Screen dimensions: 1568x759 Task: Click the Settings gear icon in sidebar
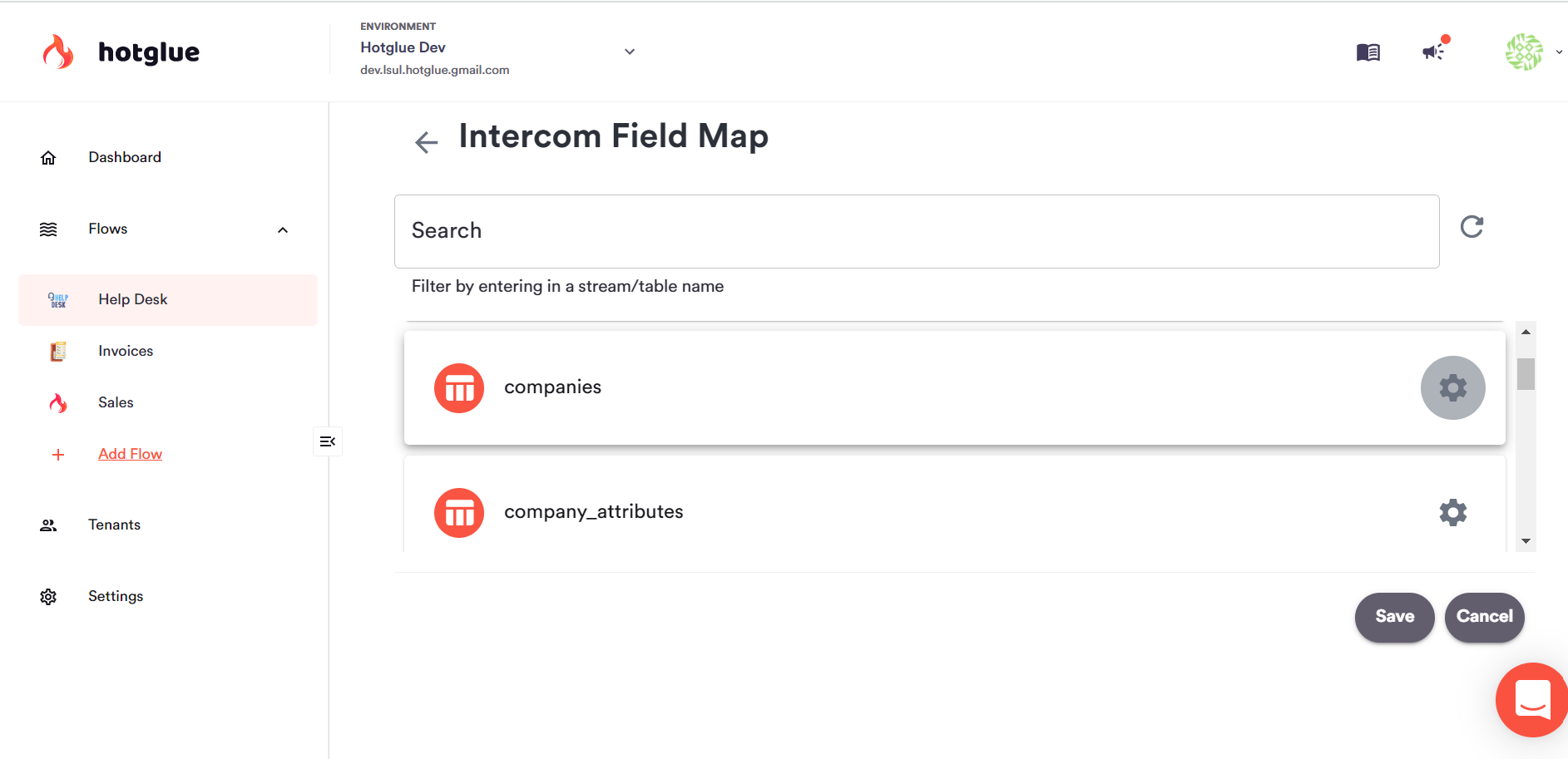pyautogui.click(x=48, y=597)
